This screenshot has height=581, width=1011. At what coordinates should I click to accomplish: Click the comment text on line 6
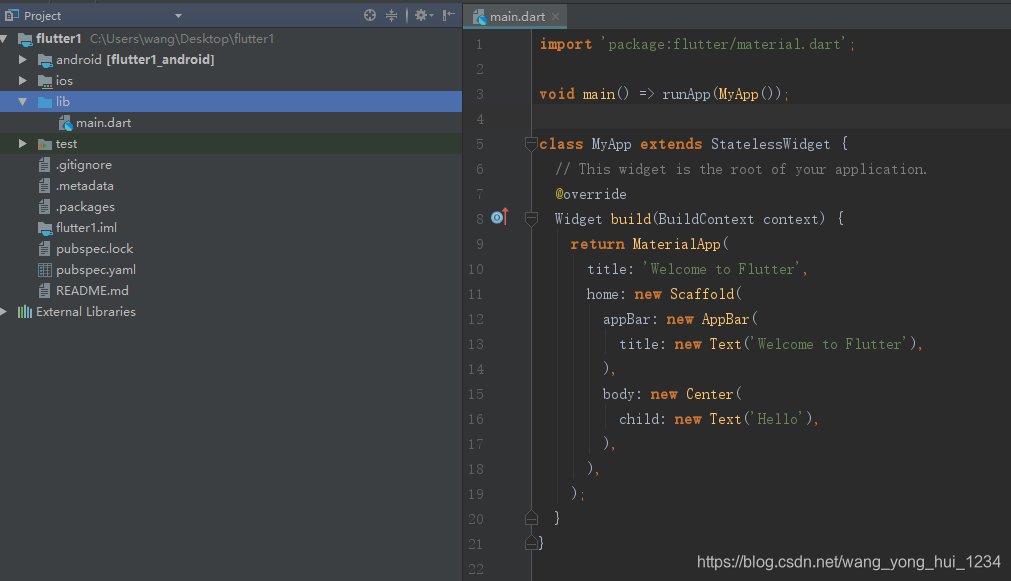[x=741, y=169]
